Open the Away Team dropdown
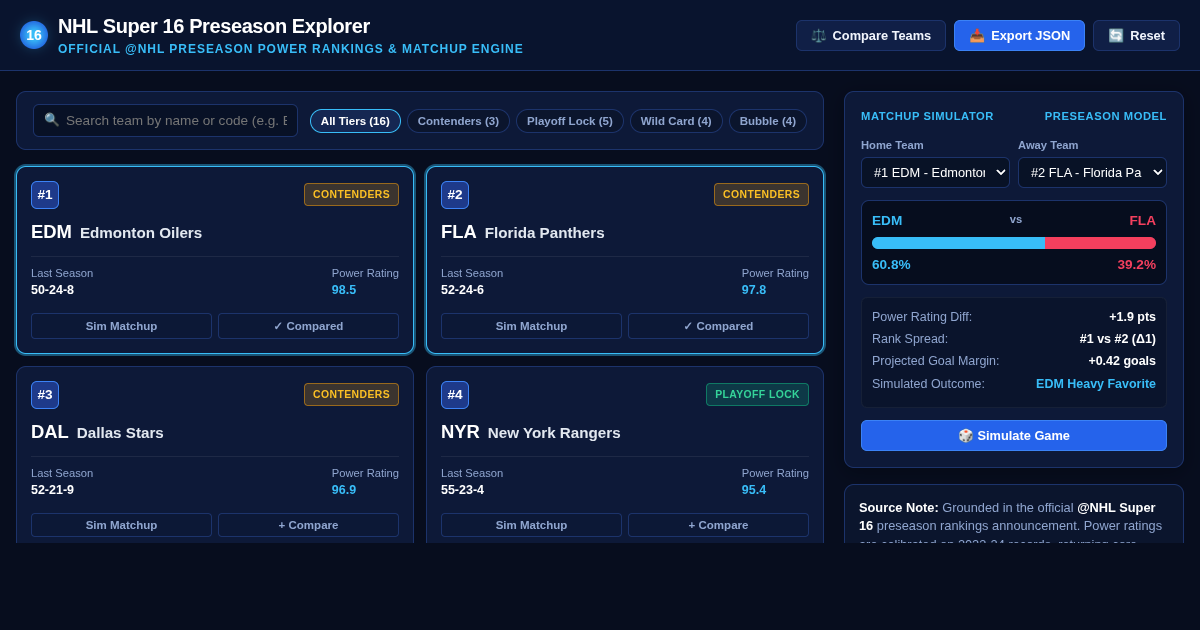Screen dimensions: 1200x630 click(1092, 172)
